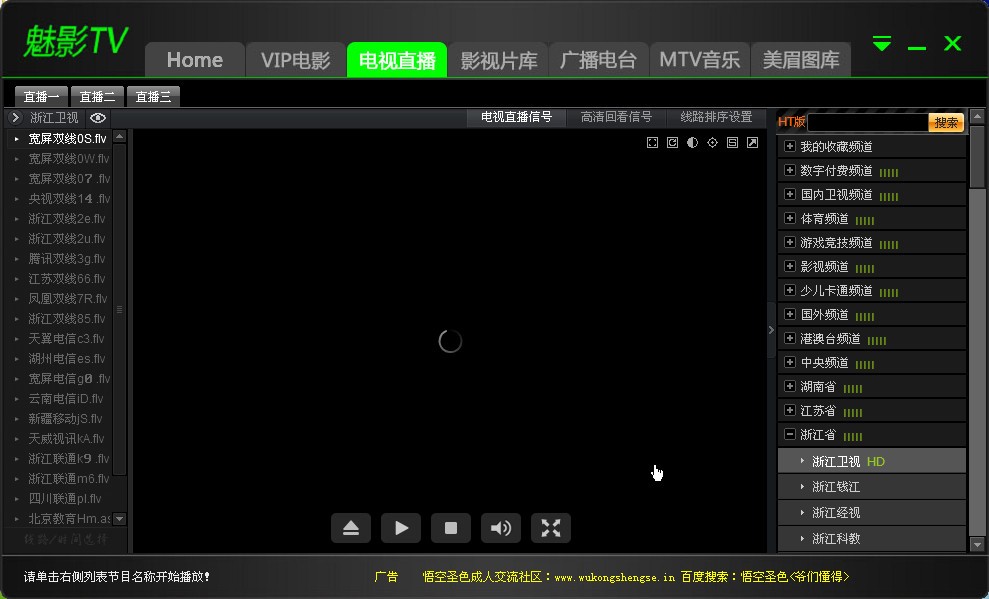
Task: Click the crosshair centering icon above the video
Action: pos(712,142)
